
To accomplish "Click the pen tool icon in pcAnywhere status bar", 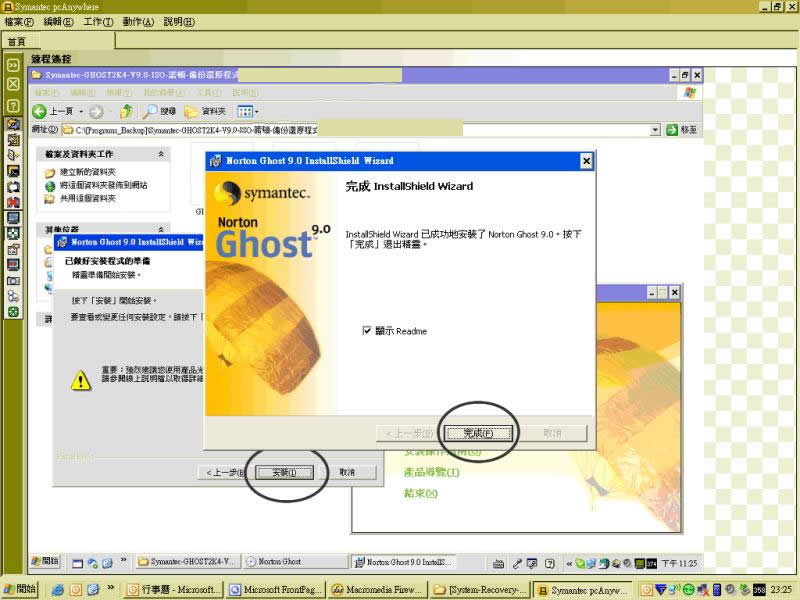I will click(x=517, y=564).
